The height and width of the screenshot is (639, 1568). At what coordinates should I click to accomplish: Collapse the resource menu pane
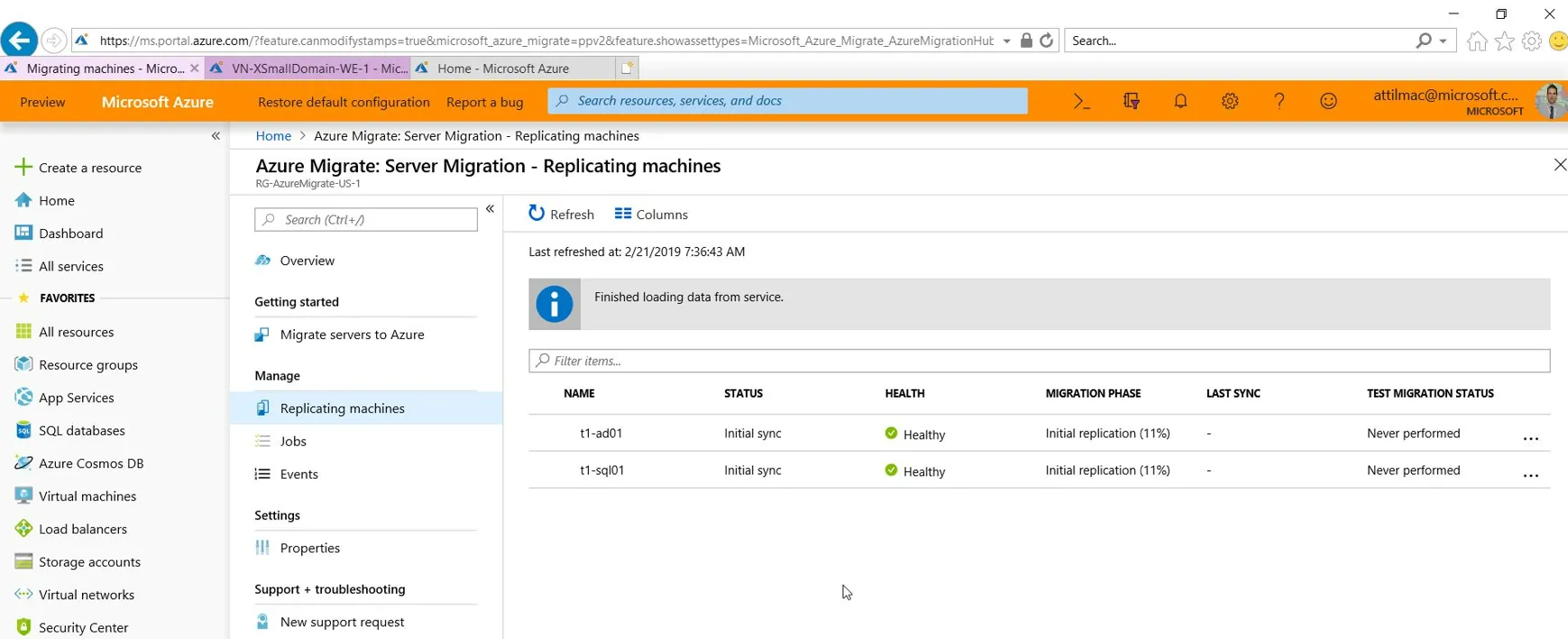(x=490, y=209)
